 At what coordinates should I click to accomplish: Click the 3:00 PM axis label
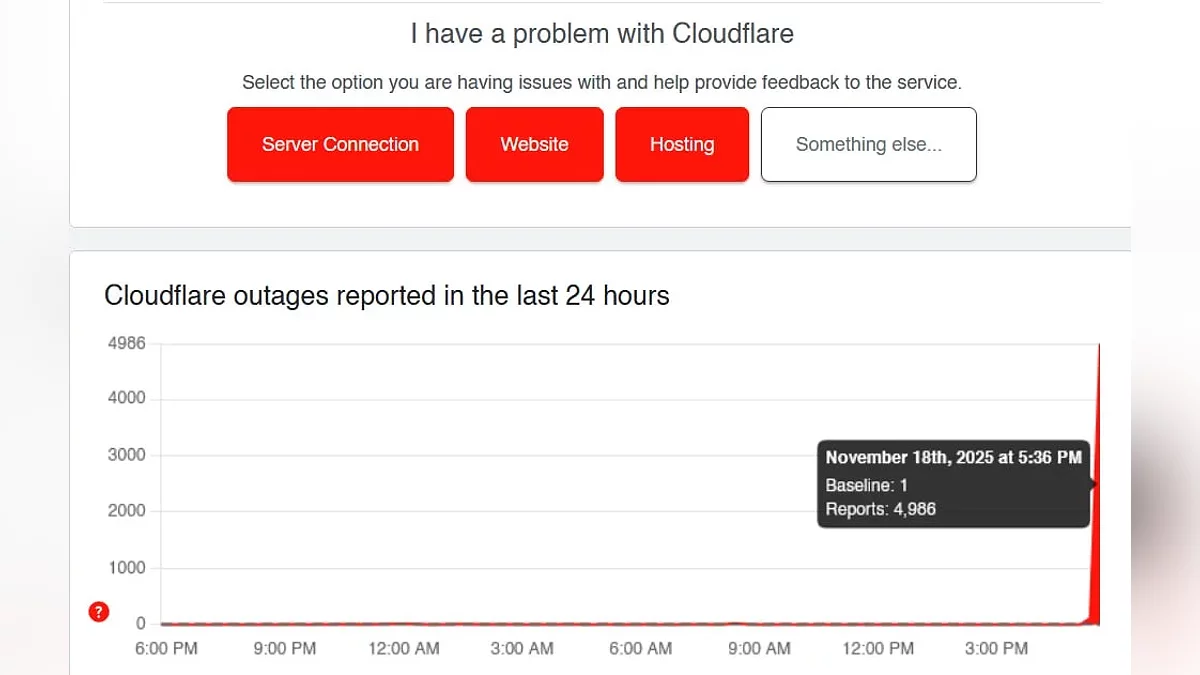(x=996, y=648)
